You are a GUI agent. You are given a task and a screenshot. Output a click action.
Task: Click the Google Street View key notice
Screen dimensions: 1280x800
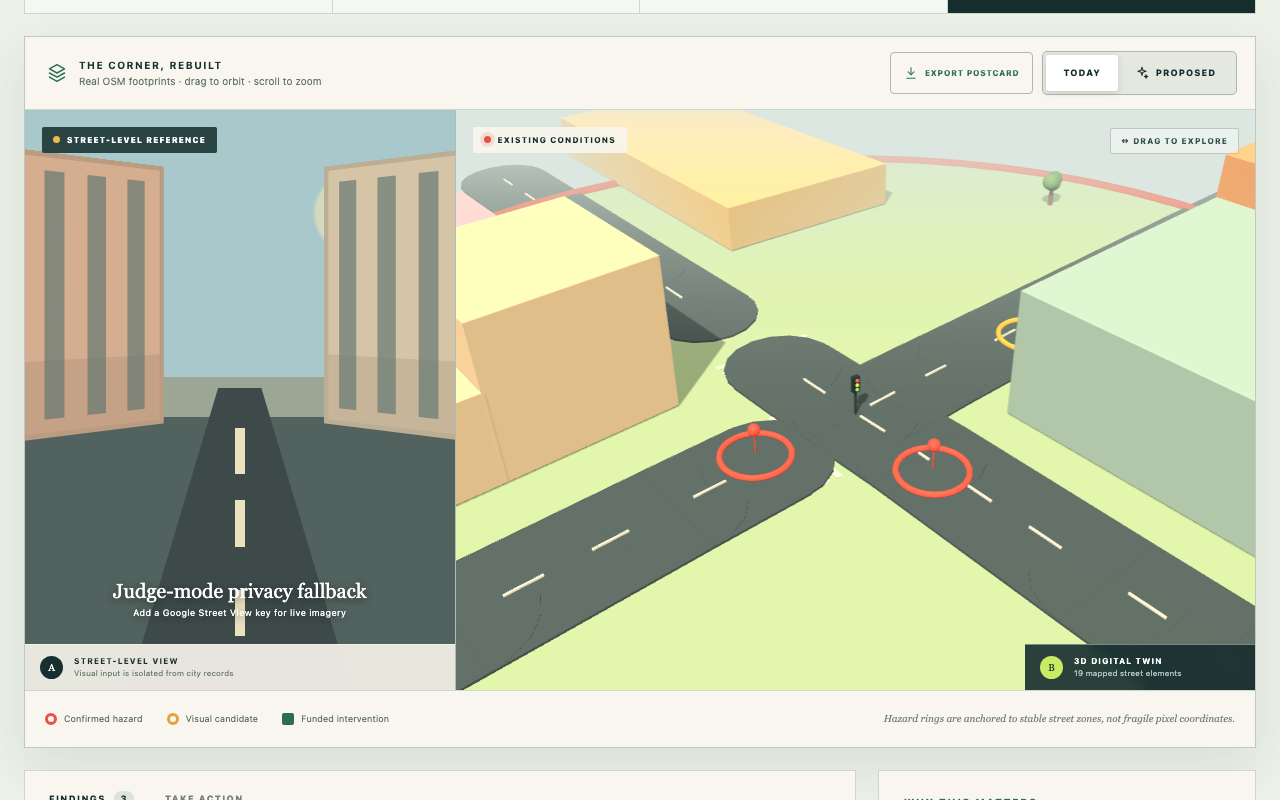click(240, 613)
